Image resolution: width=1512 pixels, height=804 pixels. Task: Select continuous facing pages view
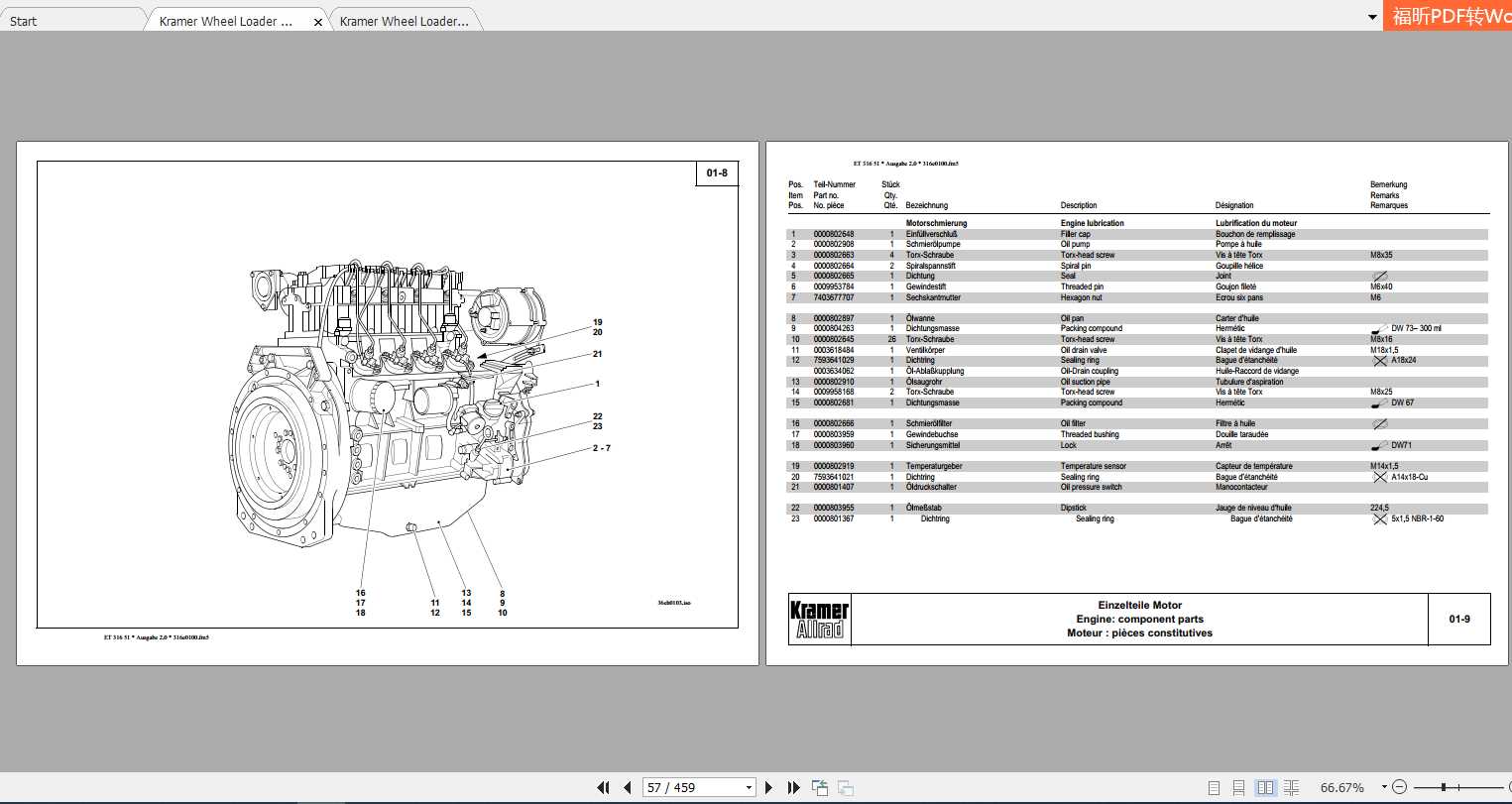point(1291,787)
